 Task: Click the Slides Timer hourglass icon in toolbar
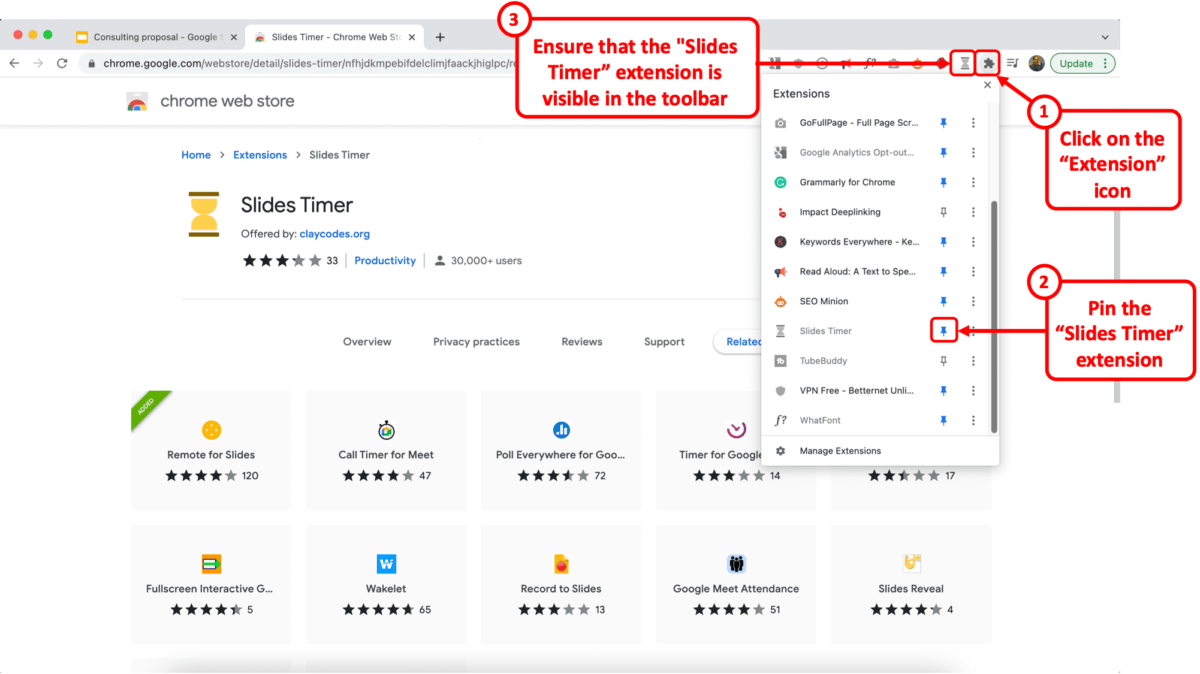tap(963, 63)
